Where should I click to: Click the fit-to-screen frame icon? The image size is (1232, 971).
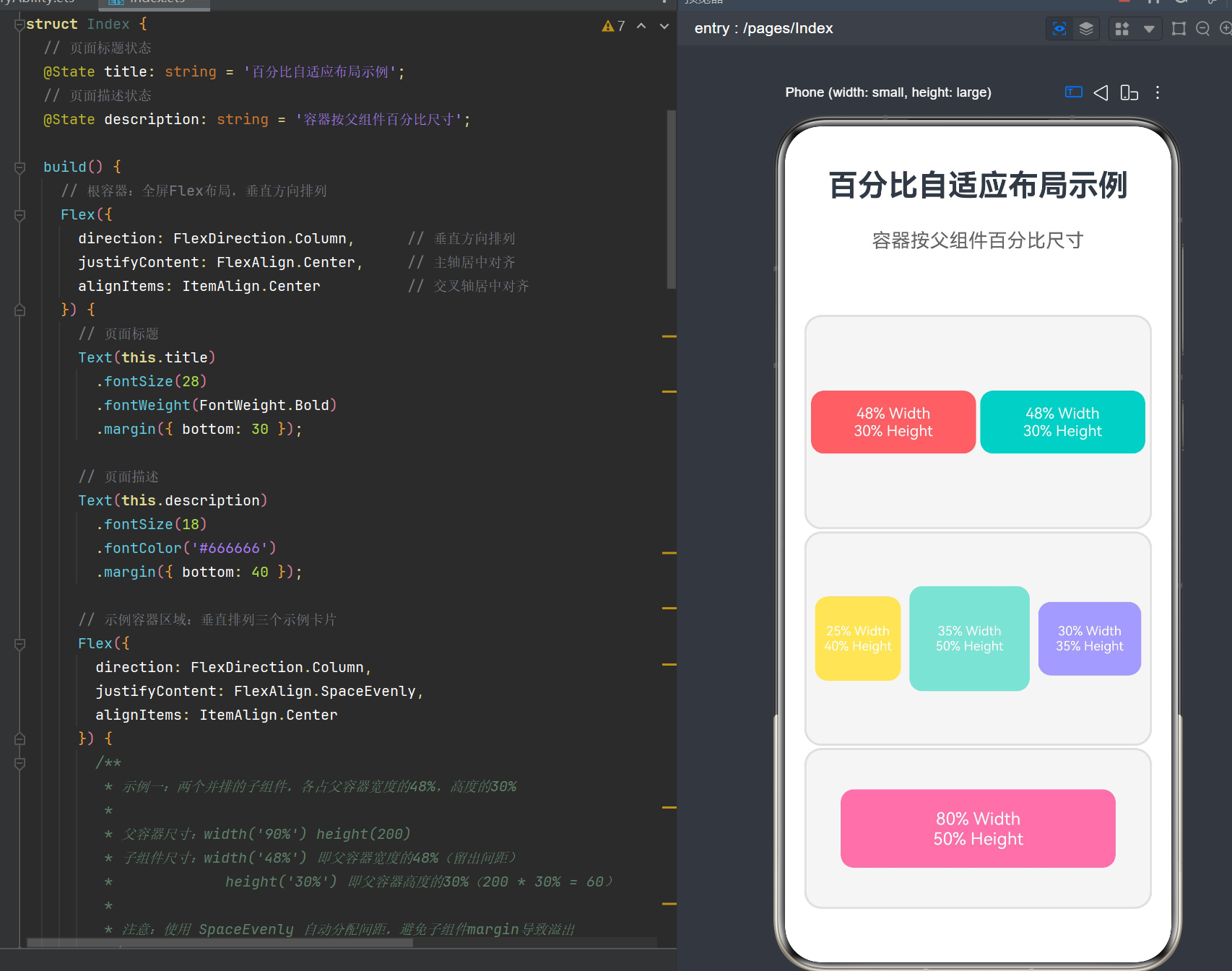[1179, 29]
